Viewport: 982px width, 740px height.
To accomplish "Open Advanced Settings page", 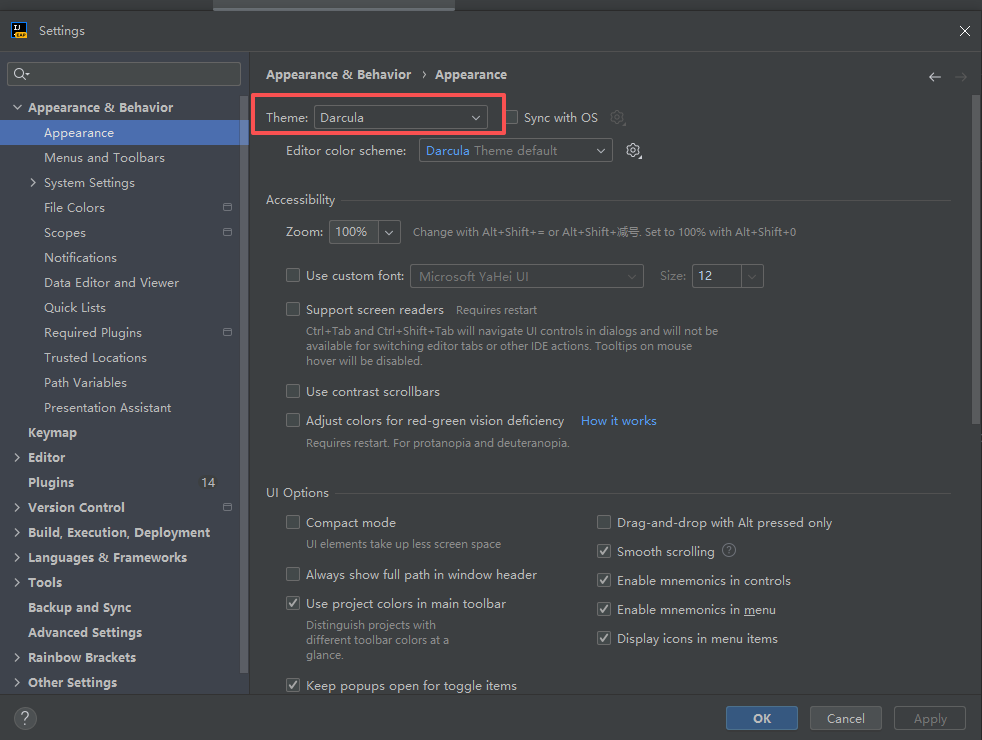I will pyautogui.click(x=85, y=632).
